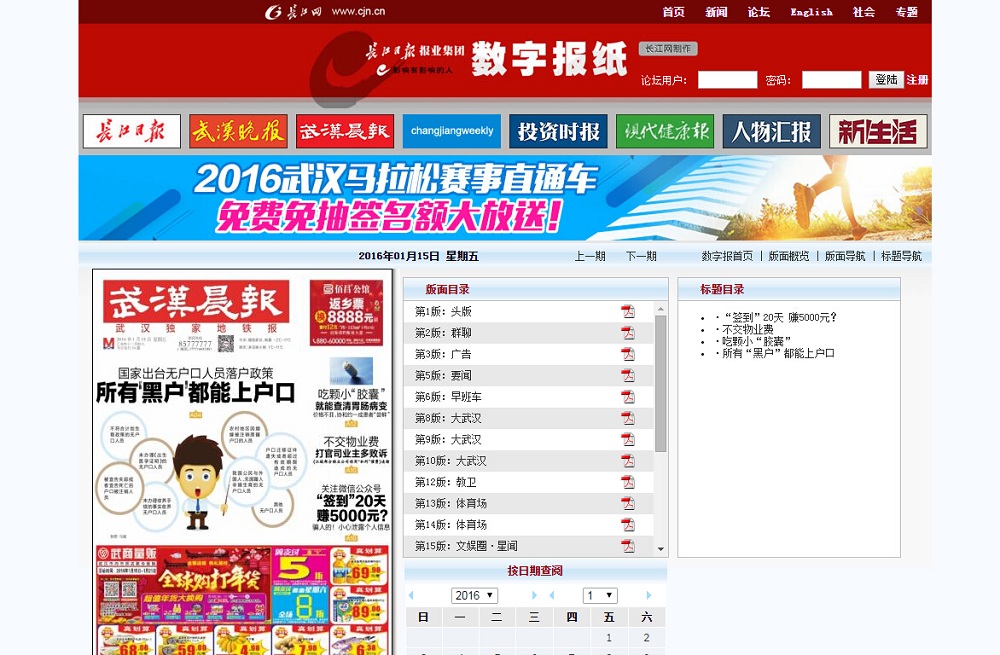The image size is (1000, 655).
Task: Open 标题导航 link
Action: pos(901,256)
